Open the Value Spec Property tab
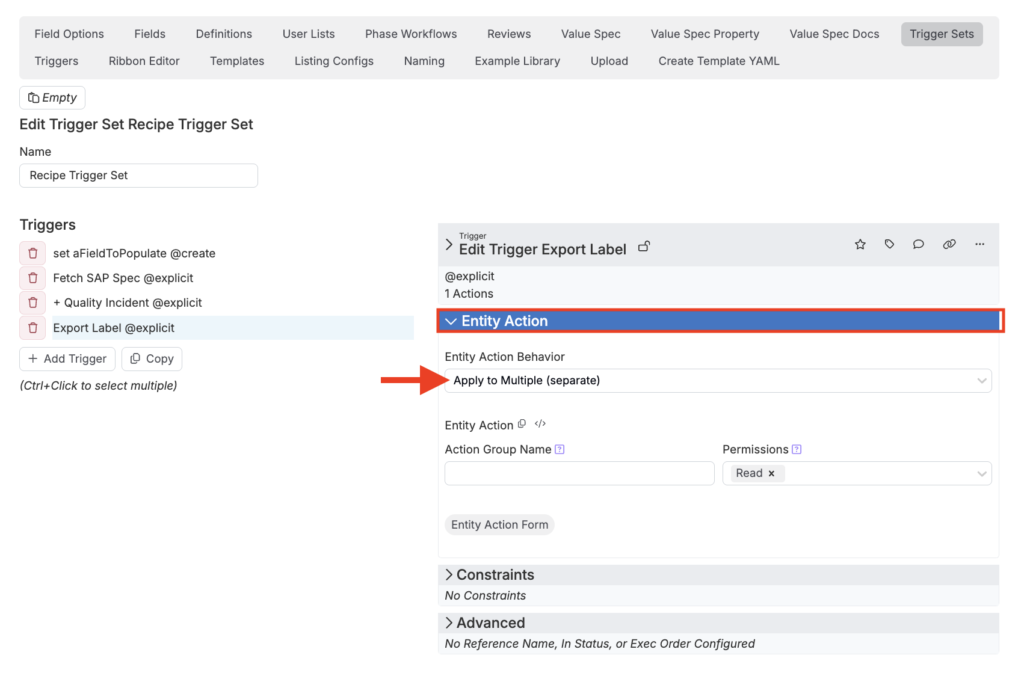This screenshot has width=1024, height=676. click(x=705, y=34)
